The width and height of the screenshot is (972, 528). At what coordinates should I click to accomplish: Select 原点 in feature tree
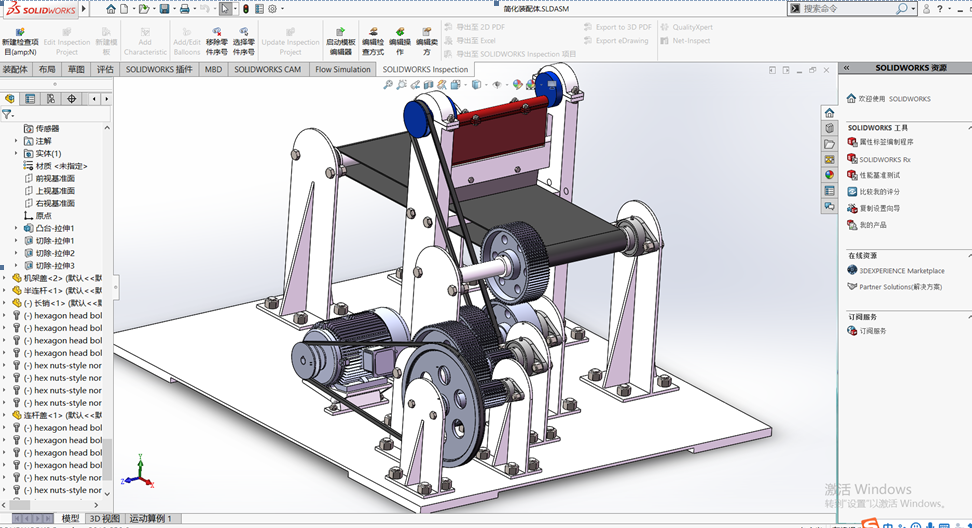click(43, 216)
